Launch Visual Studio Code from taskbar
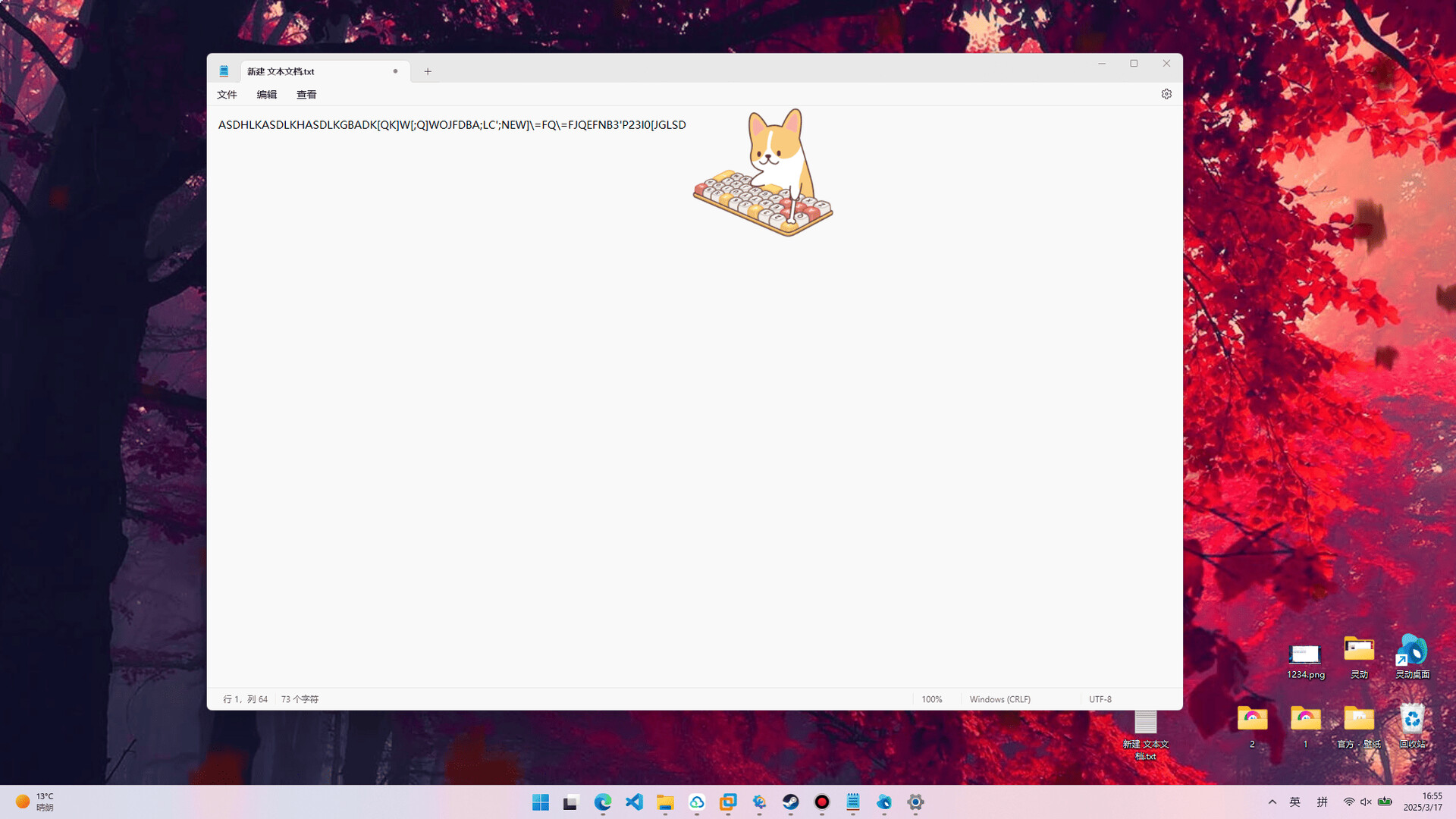 click(x=634, y=802)
